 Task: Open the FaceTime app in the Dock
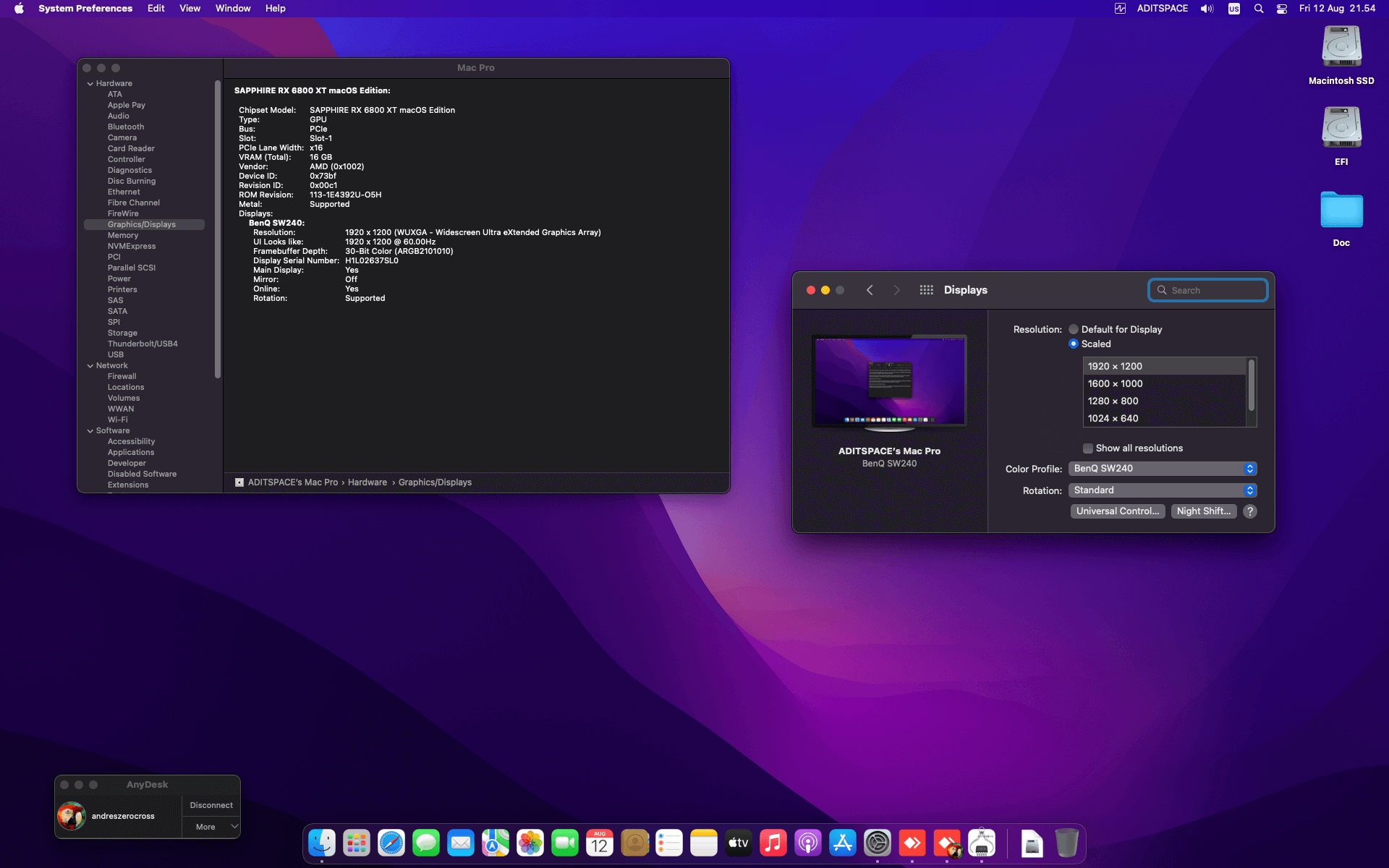point(565,842)
